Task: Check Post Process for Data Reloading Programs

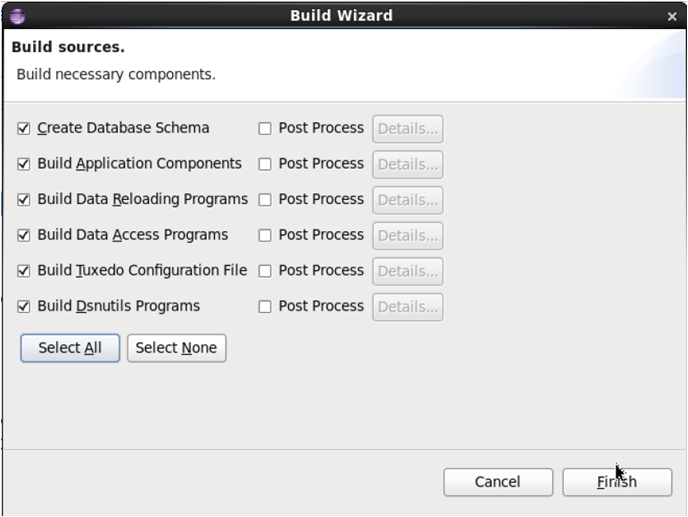Action: 265,200
